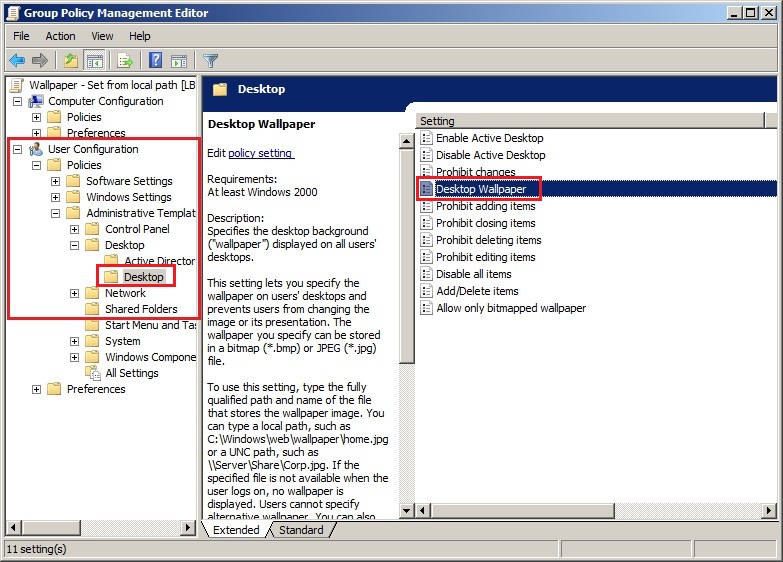Click the Export List toolbar icon
The height and width of the screenshot is (562, 783).
[125, 60]
